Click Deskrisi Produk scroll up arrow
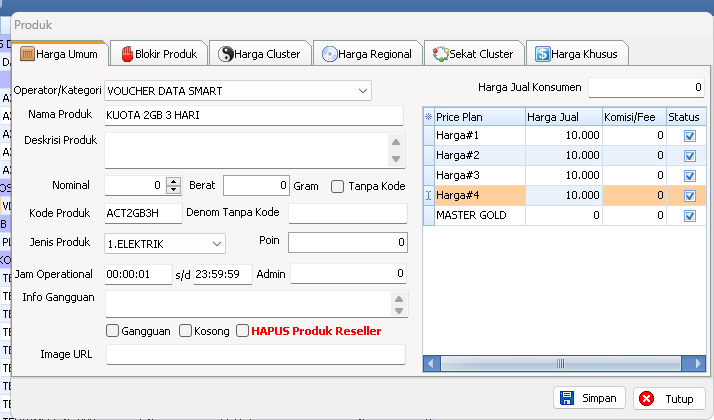 pos(396,142)
